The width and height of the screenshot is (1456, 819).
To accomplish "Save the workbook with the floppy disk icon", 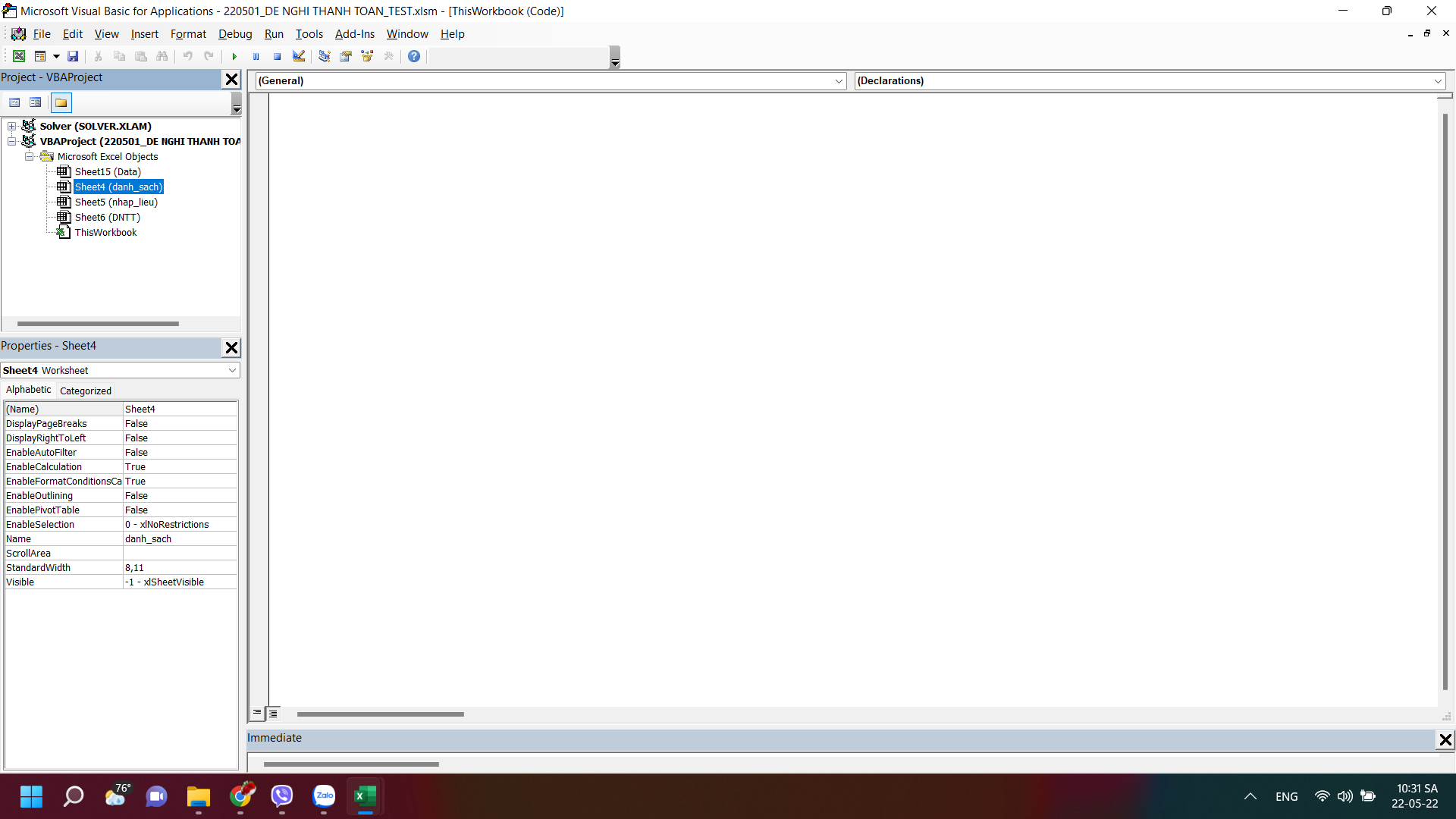I will point(73,56).
